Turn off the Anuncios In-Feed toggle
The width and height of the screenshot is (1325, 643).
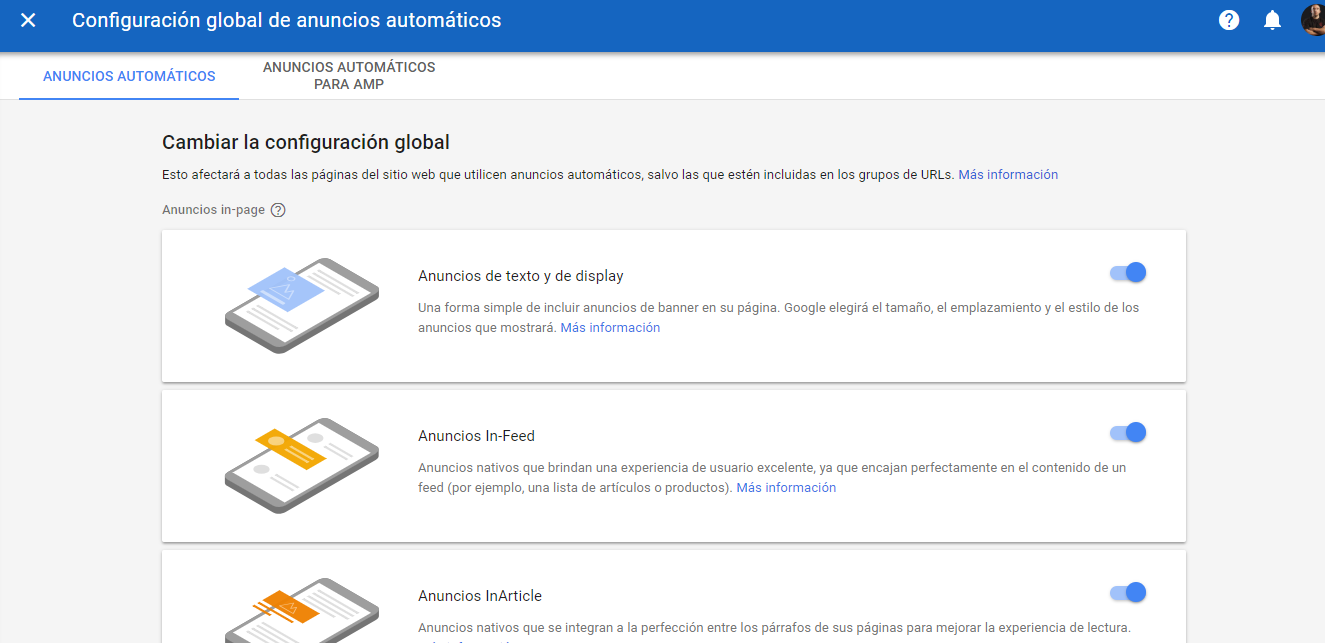tap(1127, 433)
